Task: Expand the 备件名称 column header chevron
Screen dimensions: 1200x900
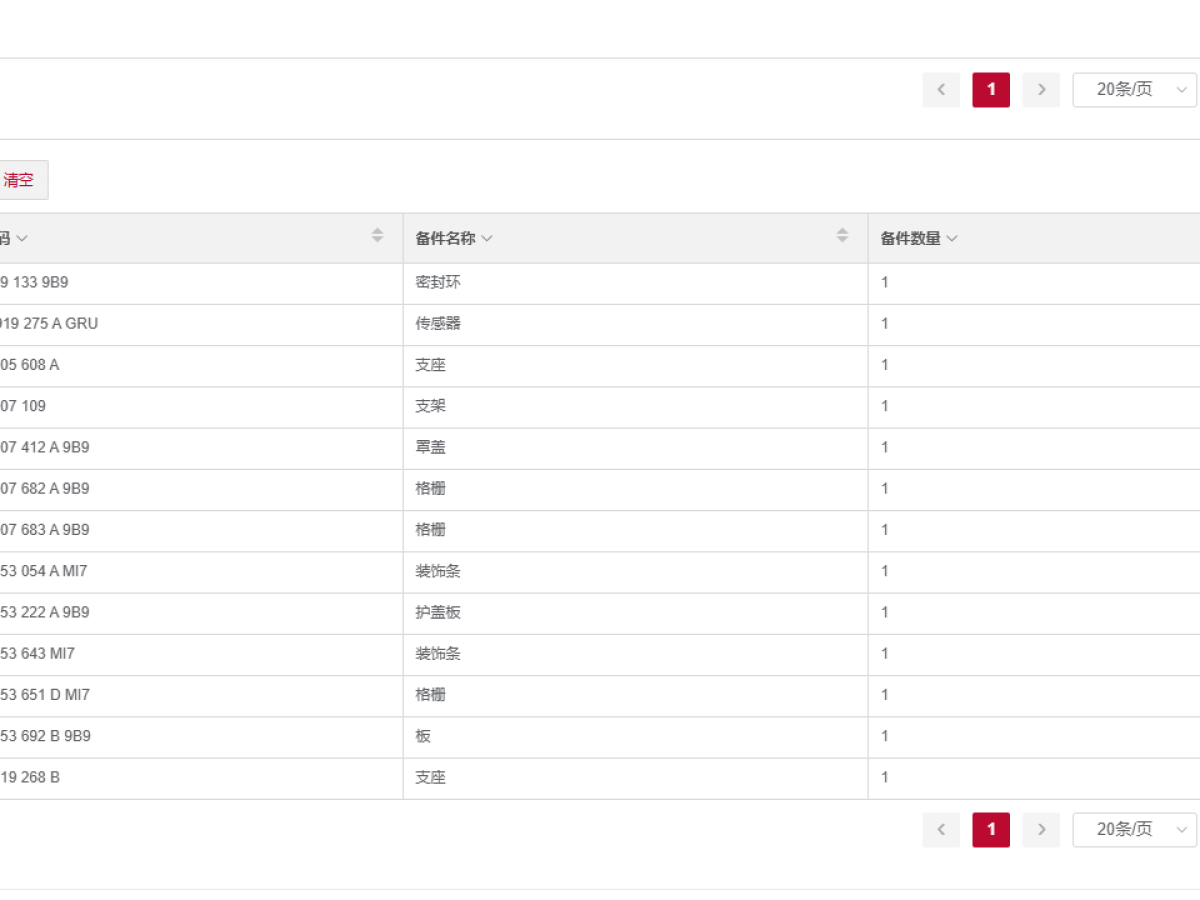Action: (x=487, y=239)
